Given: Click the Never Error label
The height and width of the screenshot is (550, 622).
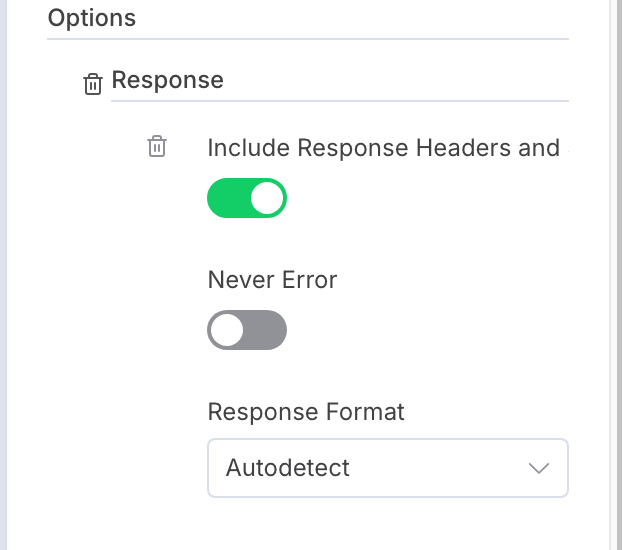Looking at the screenshot, I should click(272, 280).
